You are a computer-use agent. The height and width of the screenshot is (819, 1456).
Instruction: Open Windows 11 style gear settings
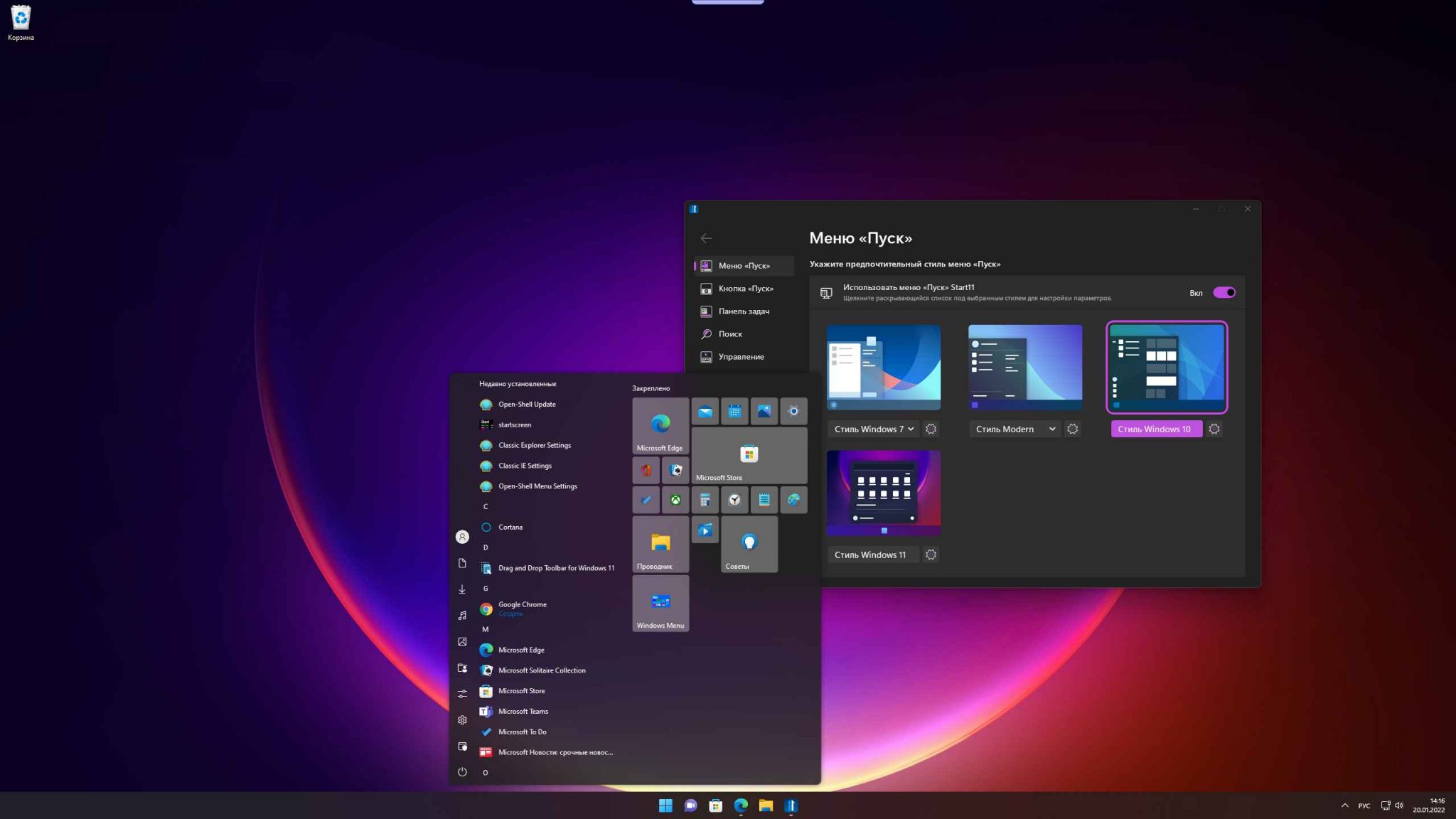click(931, 555)
